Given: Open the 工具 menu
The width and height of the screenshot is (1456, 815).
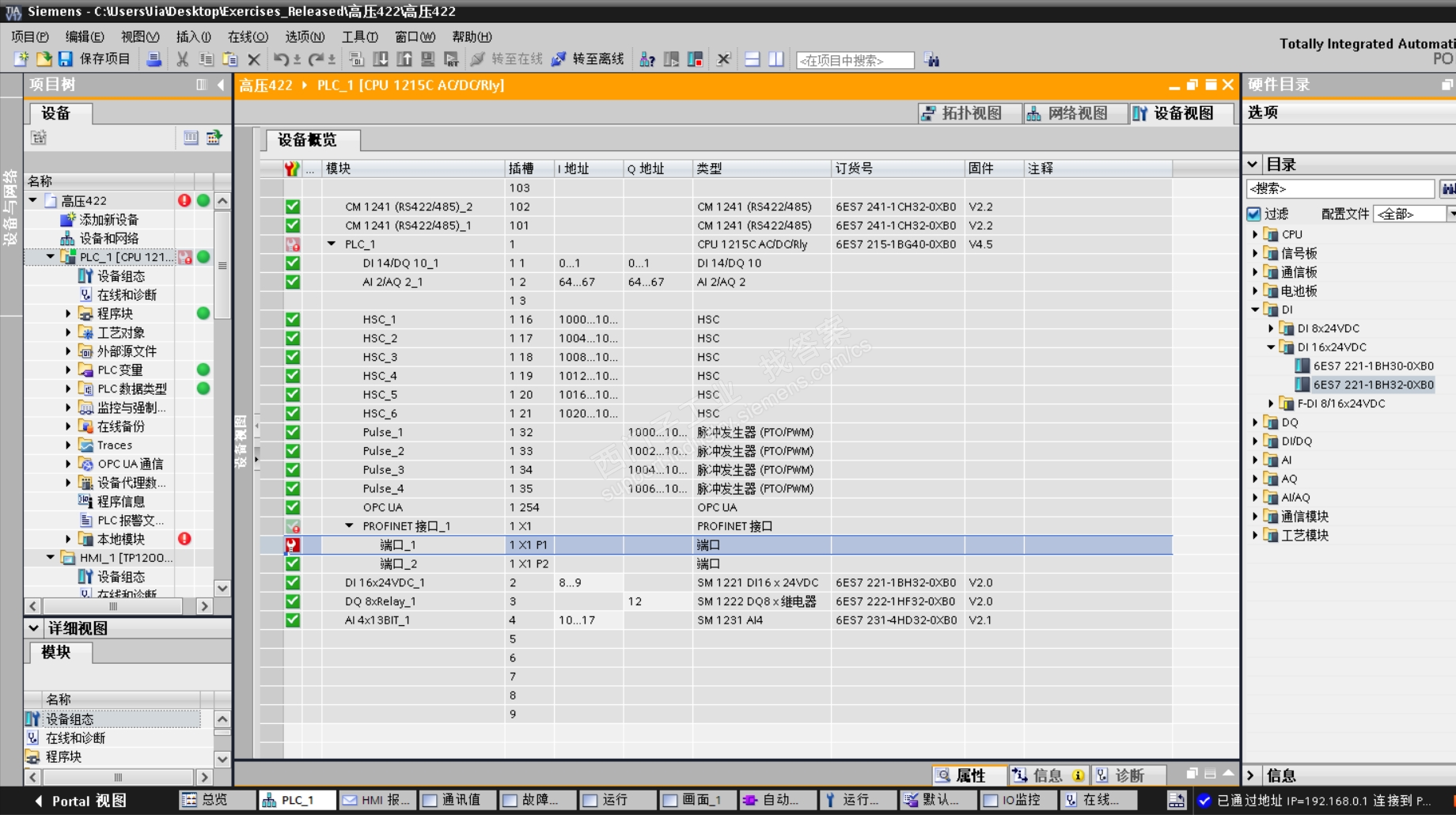Looking at the screenshot, I should [360, 36].
